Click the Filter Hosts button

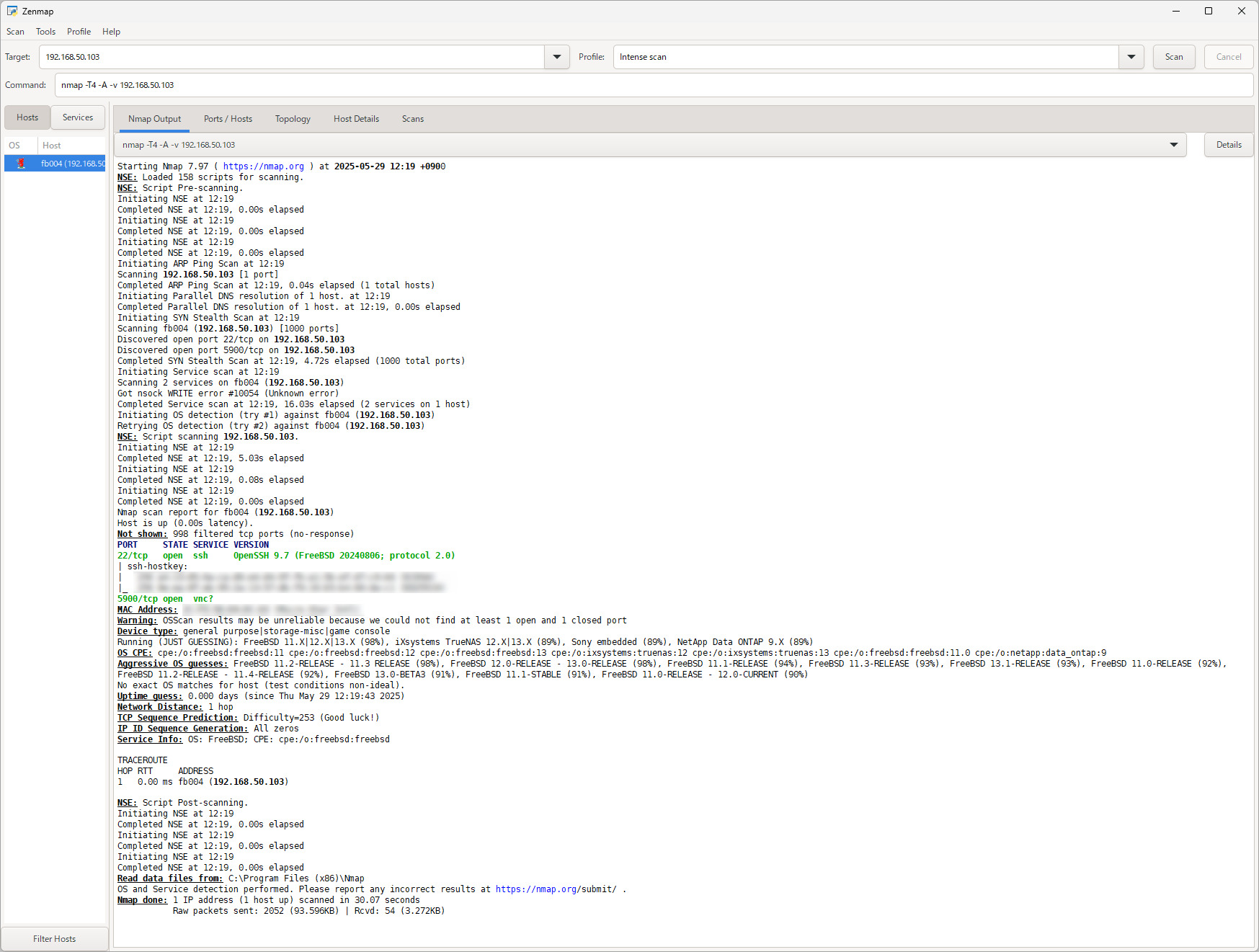(55, 938)
